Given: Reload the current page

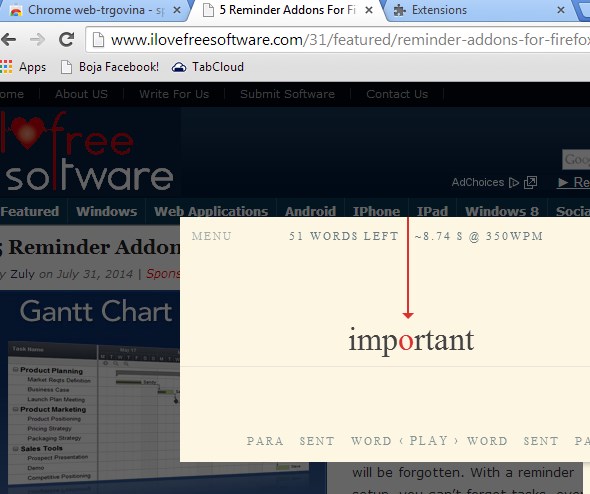Looking at the screenshot, I should pos(67,39).
